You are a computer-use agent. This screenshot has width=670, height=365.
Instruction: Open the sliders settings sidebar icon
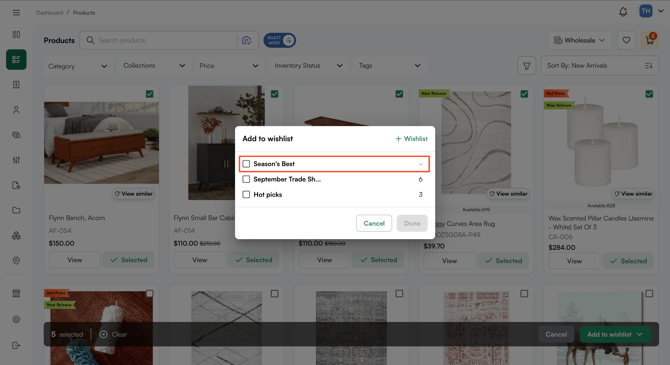[16, 160]
